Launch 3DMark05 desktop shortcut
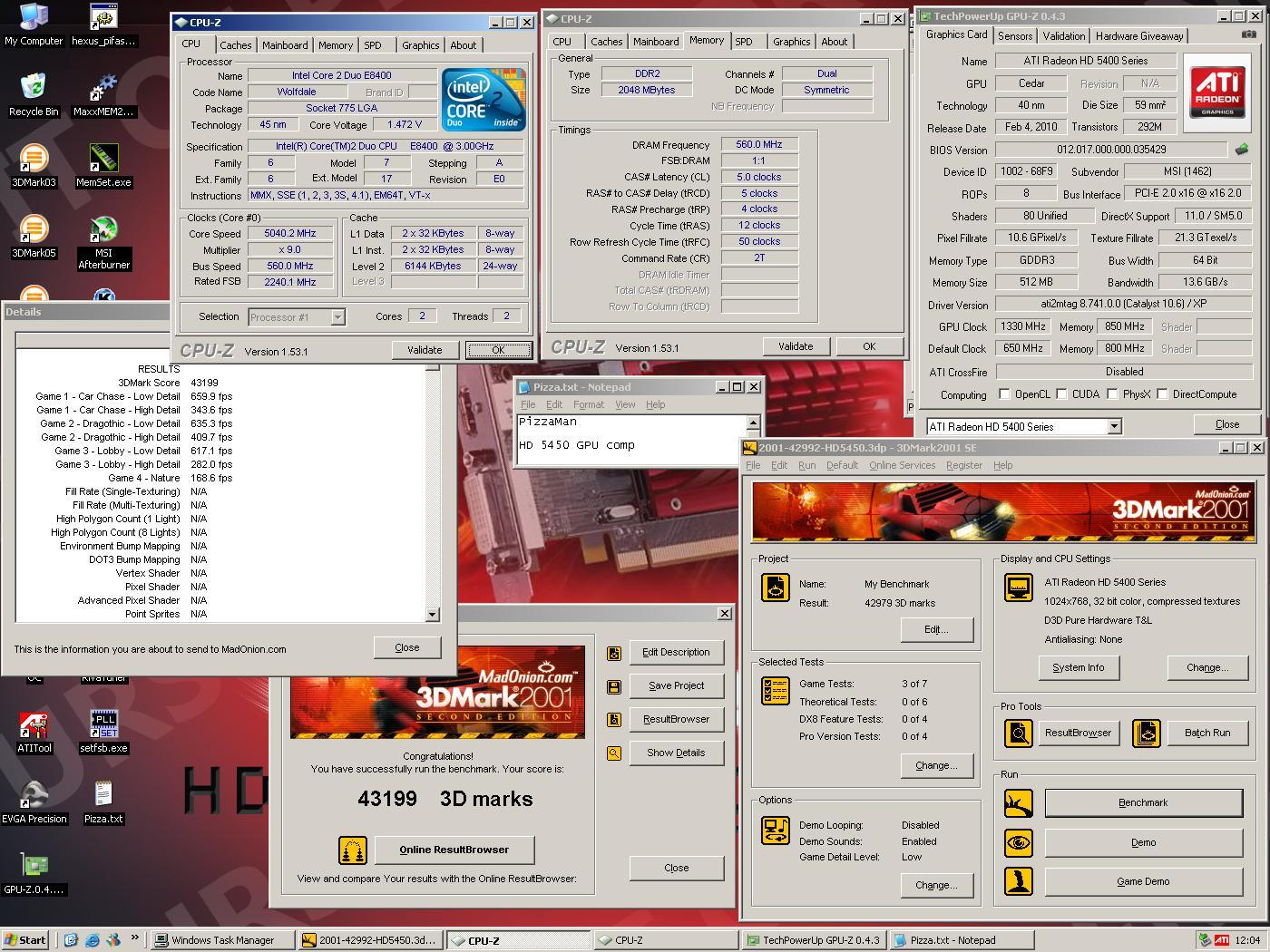 34,237
